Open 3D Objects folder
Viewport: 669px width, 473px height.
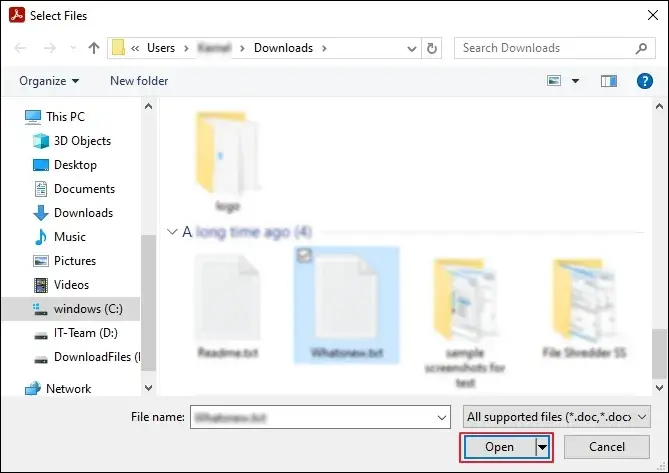(x=82, y=141)
